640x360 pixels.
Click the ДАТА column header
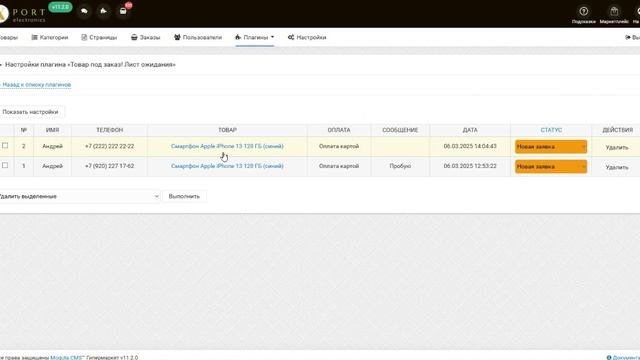click(x=470, y=130)
